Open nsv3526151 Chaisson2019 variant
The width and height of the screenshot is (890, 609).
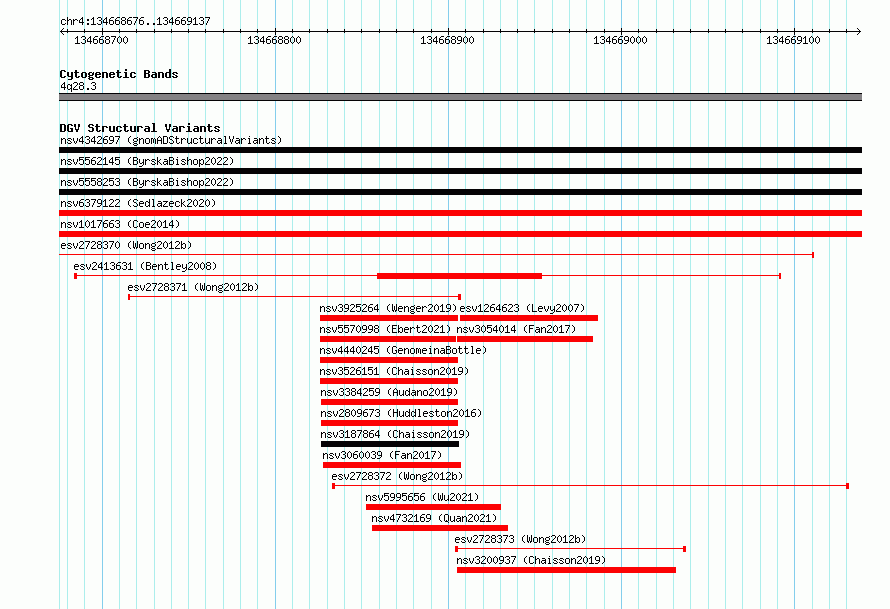(x=394, y=371)
